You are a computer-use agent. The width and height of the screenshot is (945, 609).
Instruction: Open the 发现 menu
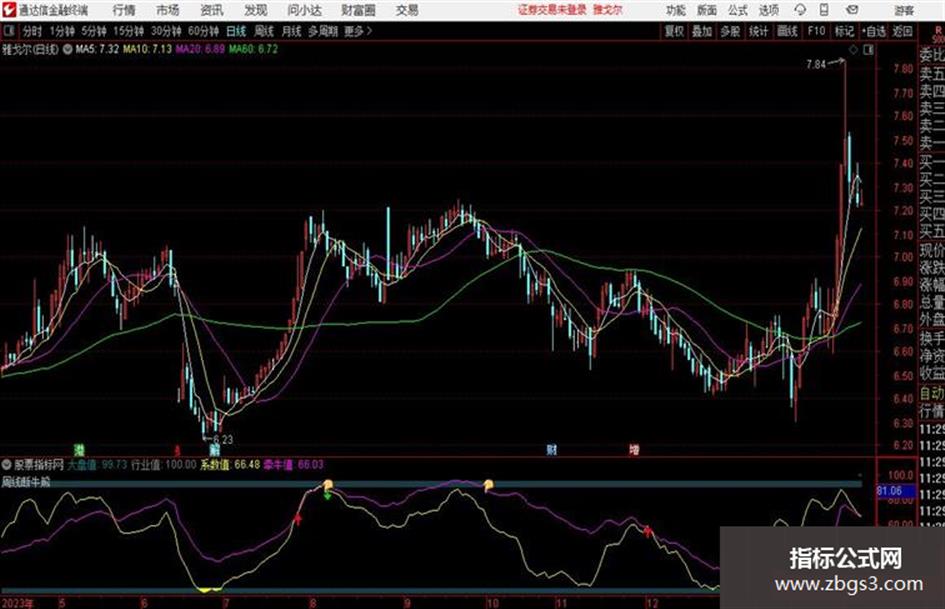[x=256, y=10]
